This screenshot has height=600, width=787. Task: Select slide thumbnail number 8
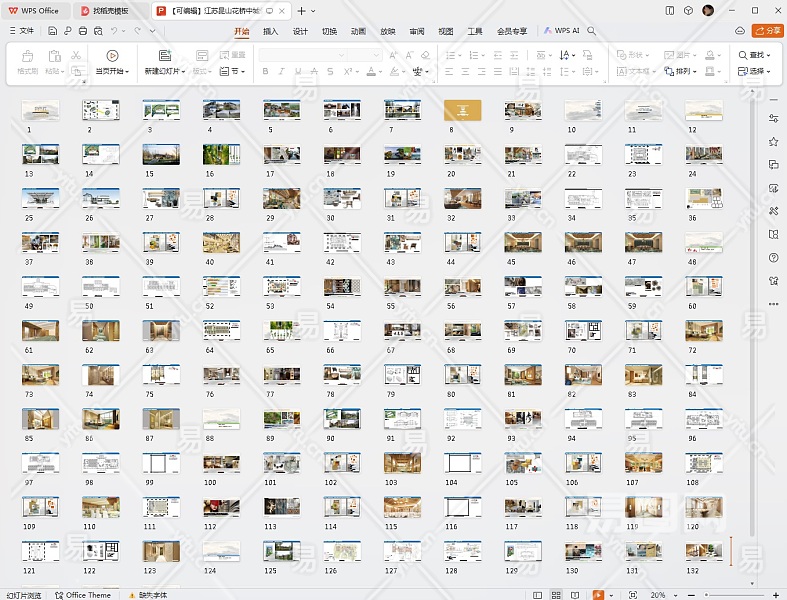[x=462, y=111]
